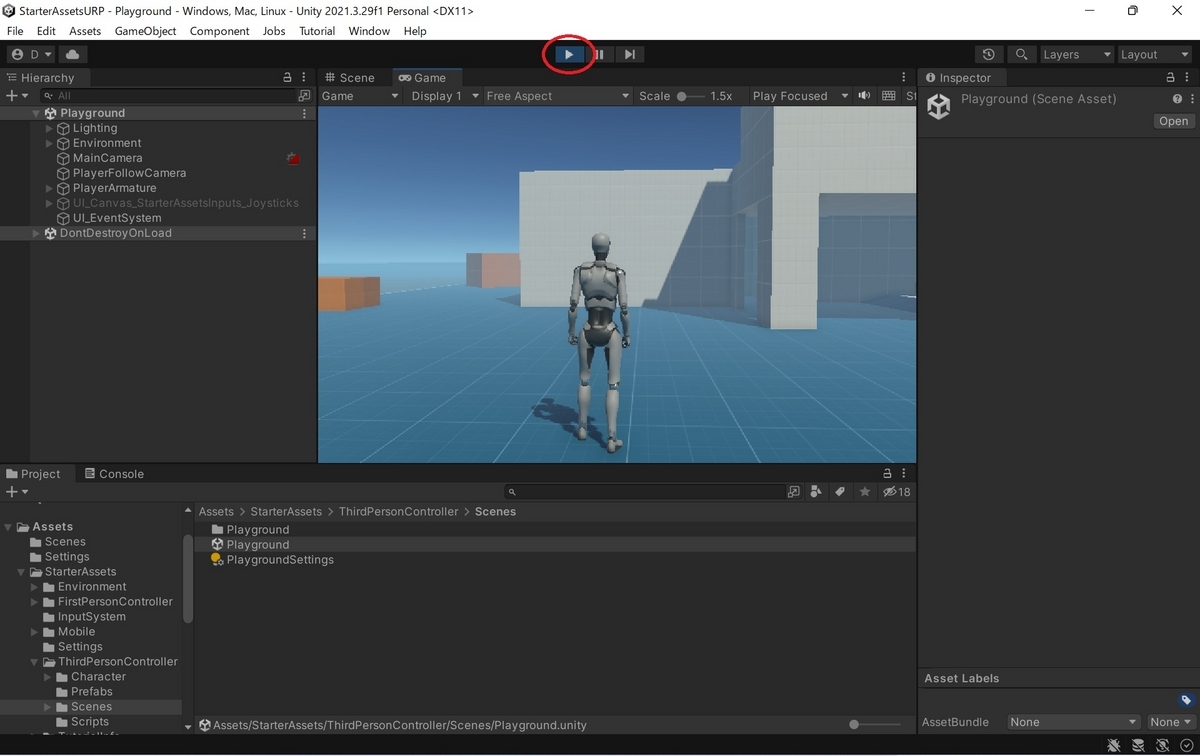Click the Hierarchy search-by-type icon
Screen dimensions: 1200x756
click(x=304, y=96)
